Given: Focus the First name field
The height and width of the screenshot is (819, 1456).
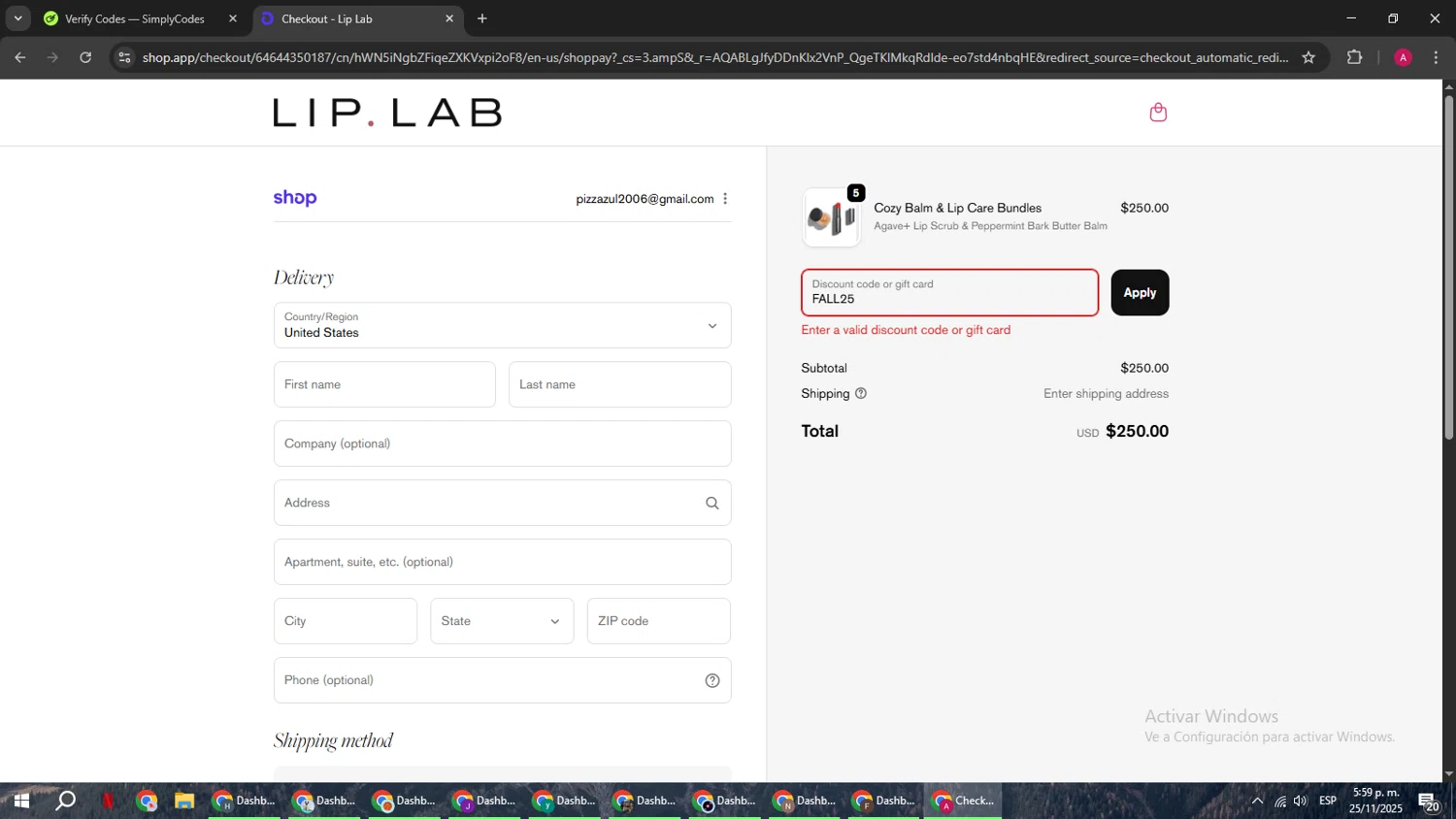Looking at the screenshot, I should pos(384,384).
